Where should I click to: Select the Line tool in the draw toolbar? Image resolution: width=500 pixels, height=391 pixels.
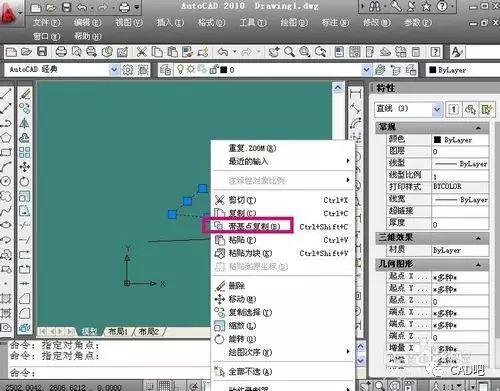click(x=6, y=94)
